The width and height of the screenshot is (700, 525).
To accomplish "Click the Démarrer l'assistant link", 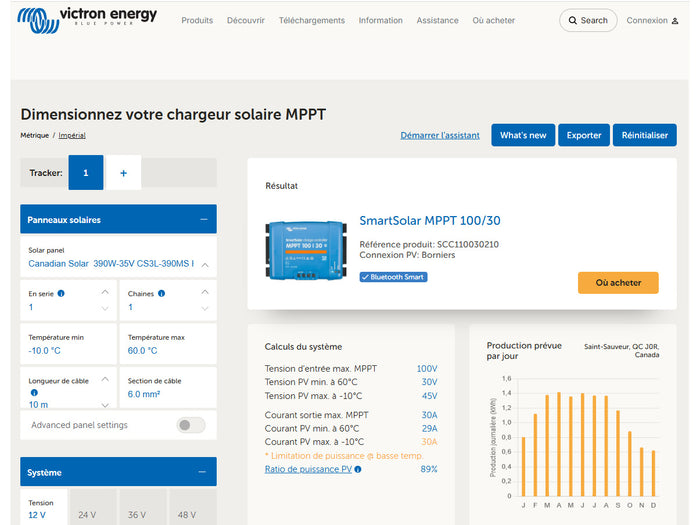I will click(439, 135).
